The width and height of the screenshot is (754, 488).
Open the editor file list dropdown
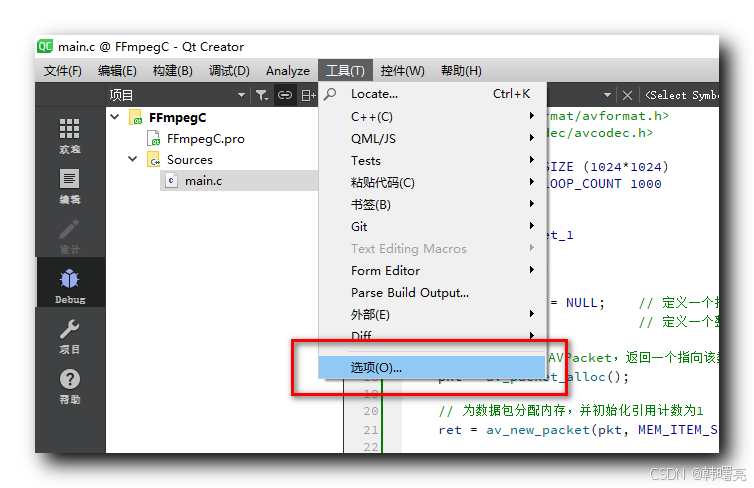tap(607, 95)
